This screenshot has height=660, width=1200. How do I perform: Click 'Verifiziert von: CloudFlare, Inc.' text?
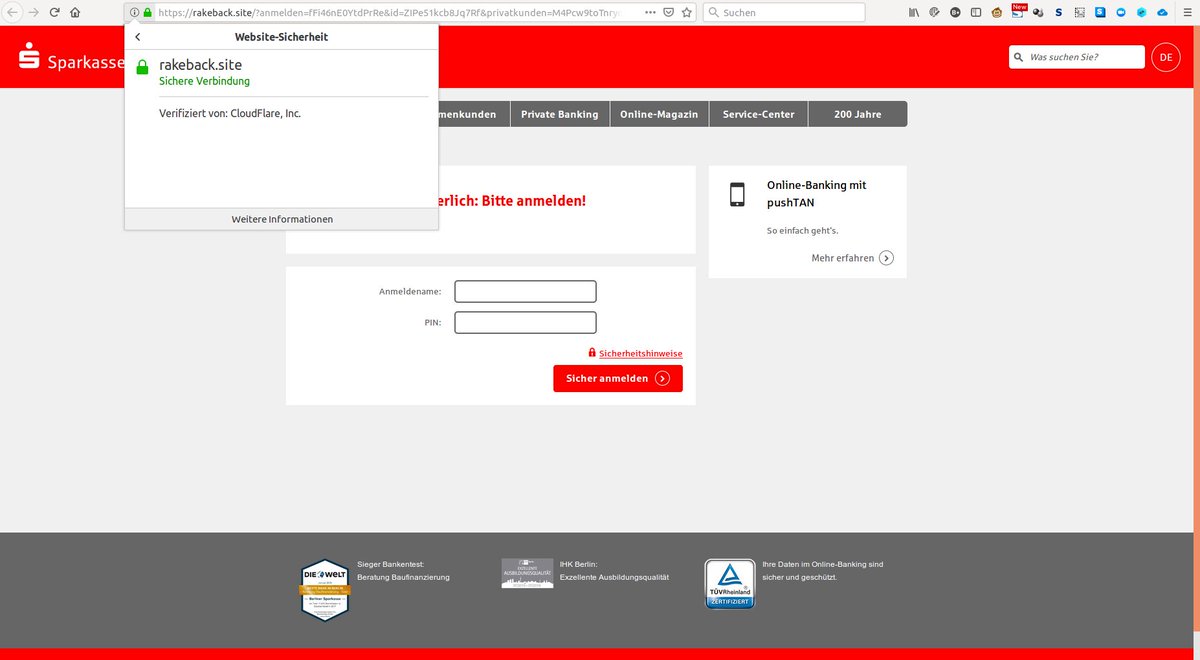click(x=230, y=114)
